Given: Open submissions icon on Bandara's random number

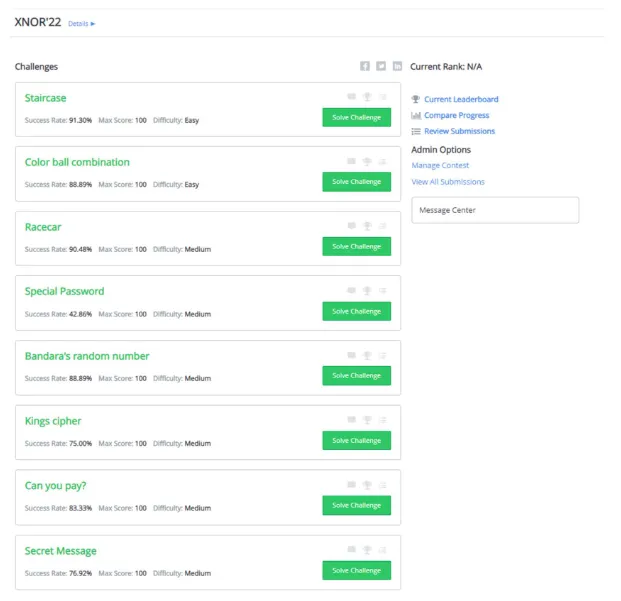Looking at the screenshot, I should [383, 355].
